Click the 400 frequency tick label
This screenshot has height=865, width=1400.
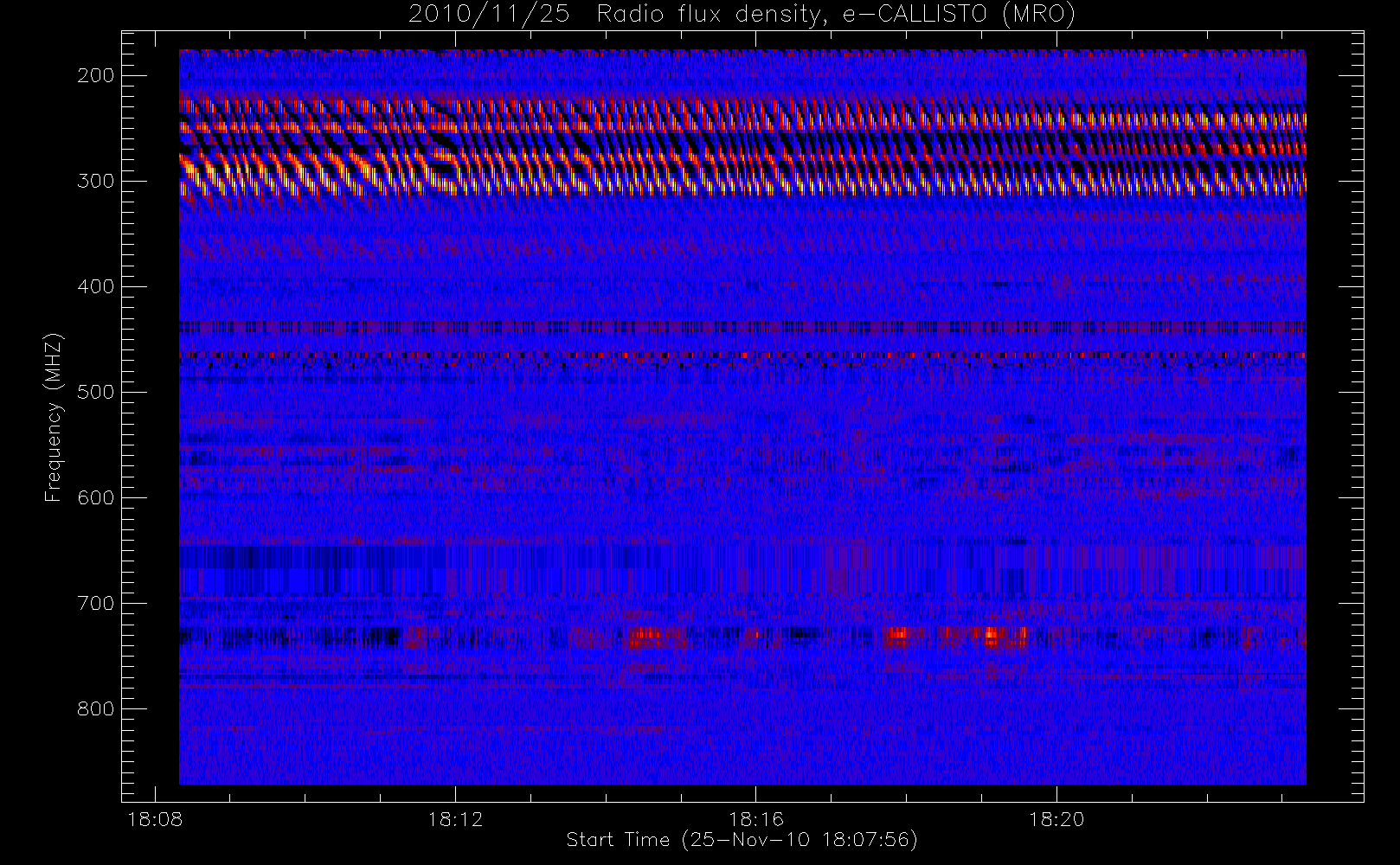[x=96, y=286]
